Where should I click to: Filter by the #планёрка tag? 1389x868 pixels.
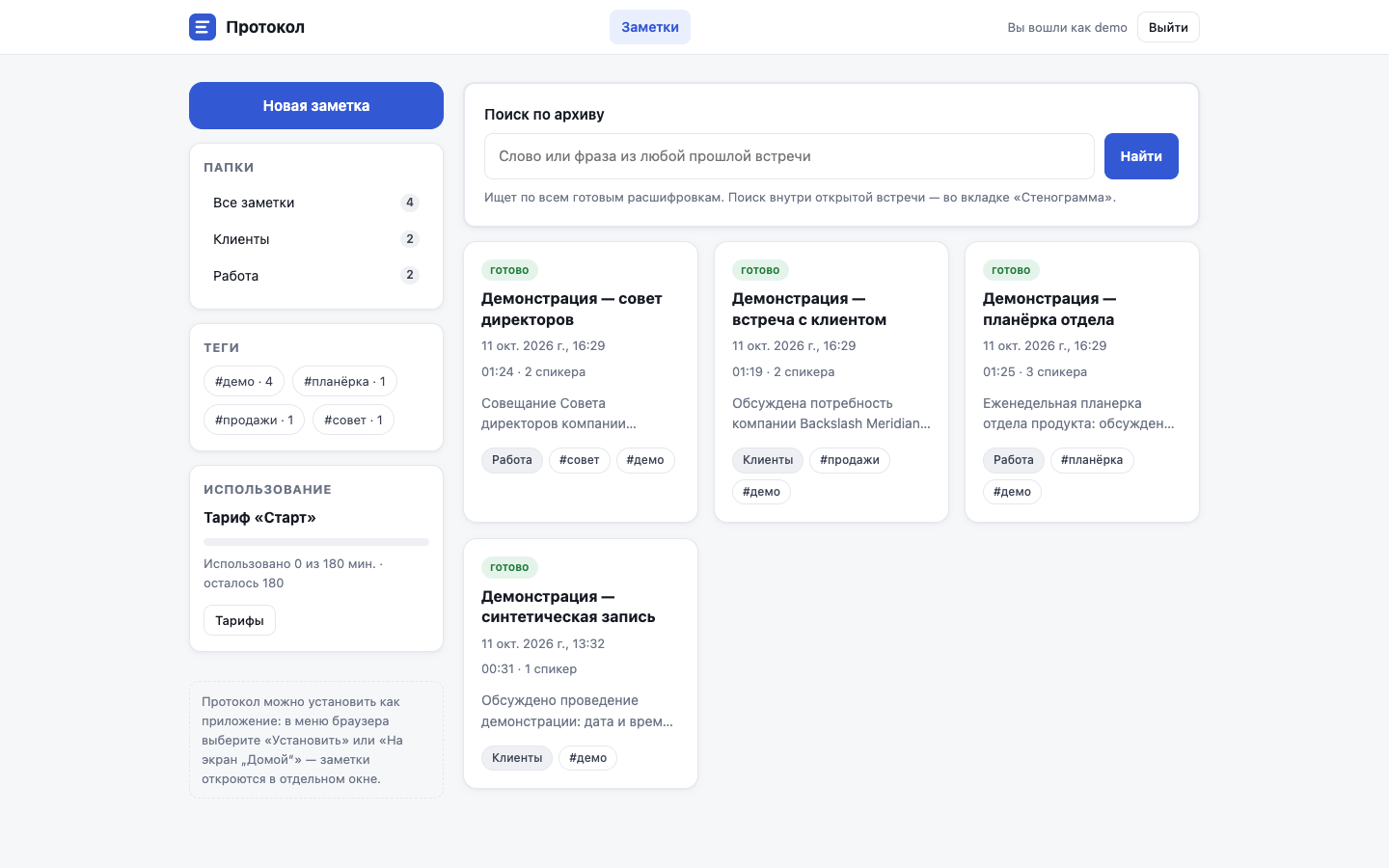tap(344, 382)
